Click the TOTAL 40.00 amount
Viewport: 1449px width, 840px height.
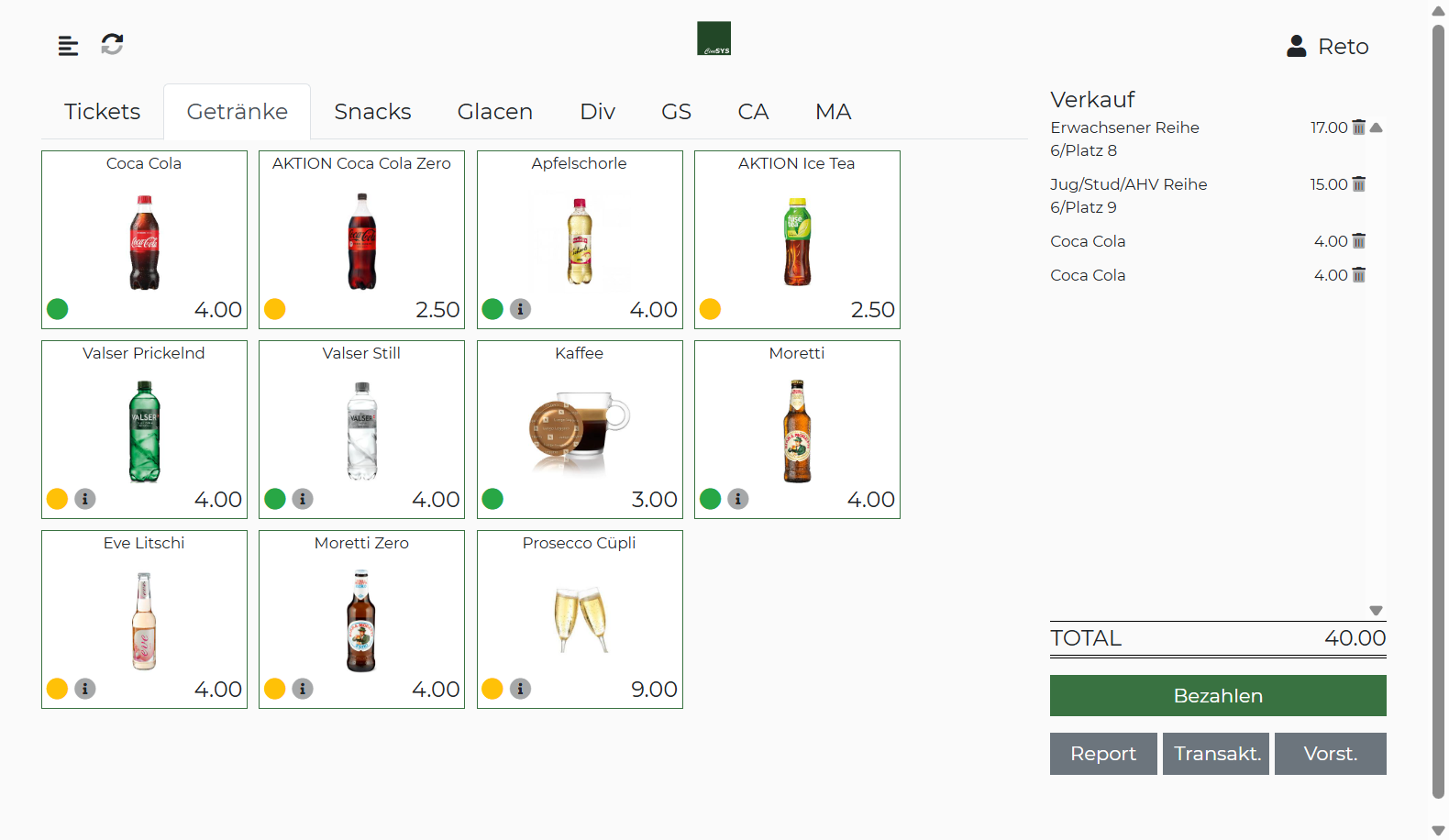[1355, 638]
